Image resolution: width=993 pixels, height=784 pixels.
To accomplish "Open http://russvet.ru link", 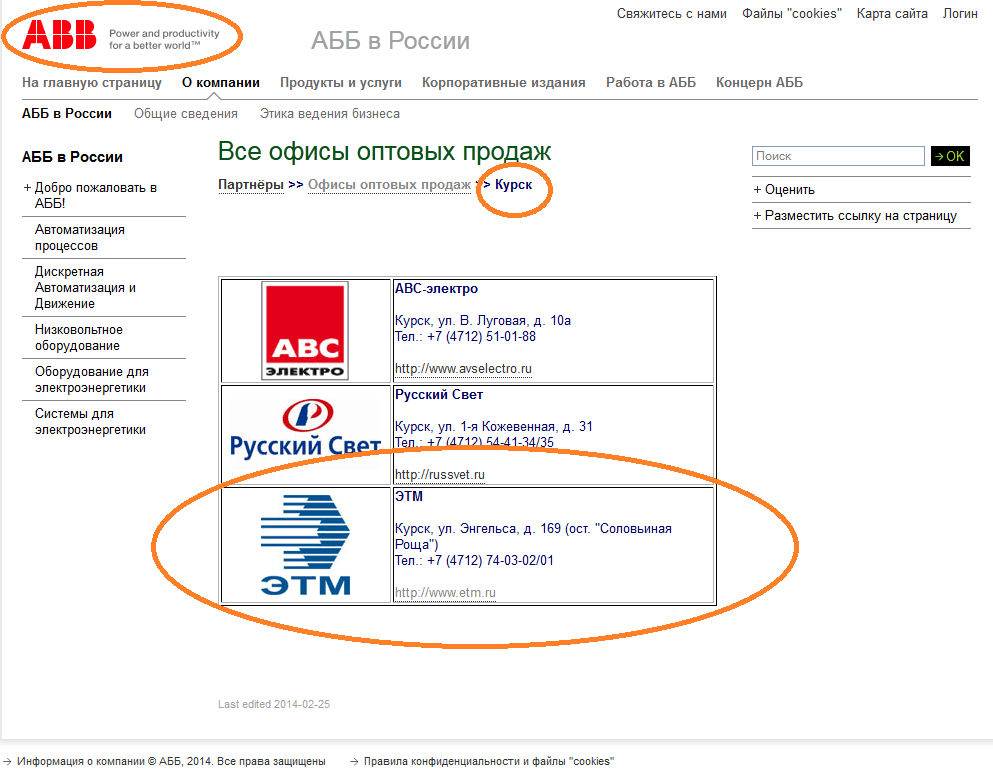I will point(440,474).
